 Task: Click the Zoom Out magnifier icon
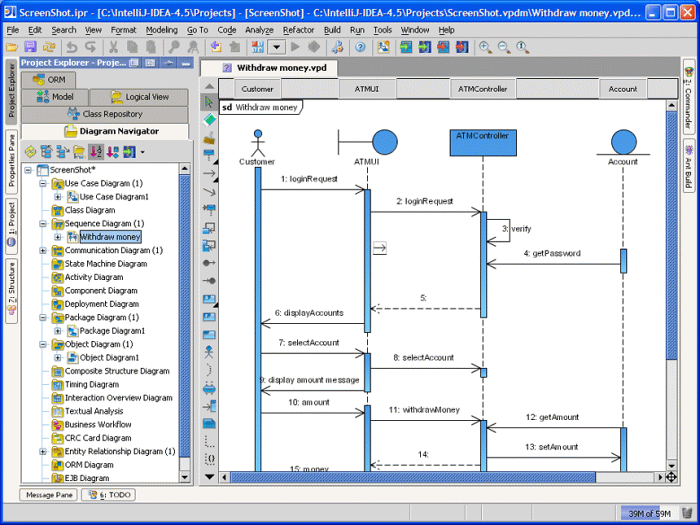pos(504,47)
